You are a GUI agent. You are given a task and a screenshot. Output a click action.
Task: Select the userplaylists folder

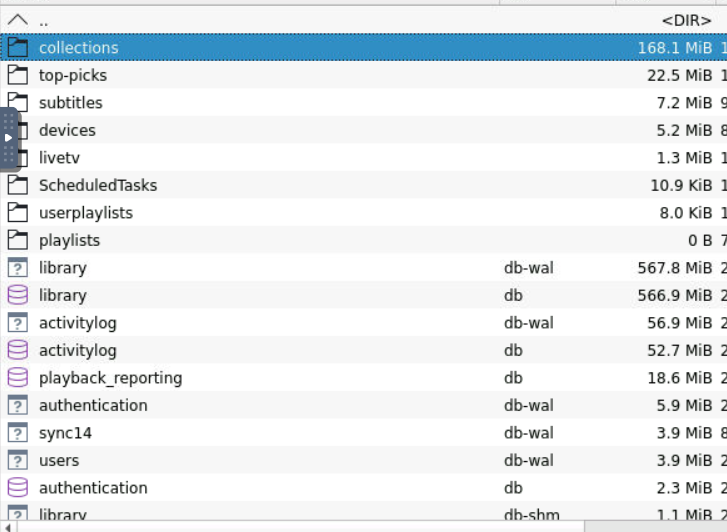click(85, 213)
